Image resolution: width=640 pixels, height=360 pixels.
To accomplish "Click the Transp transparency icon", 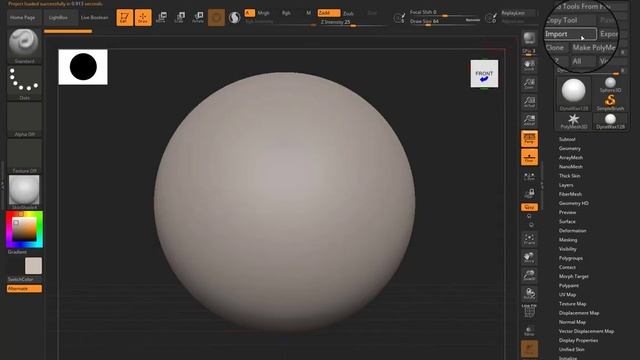I will (529, 331).
